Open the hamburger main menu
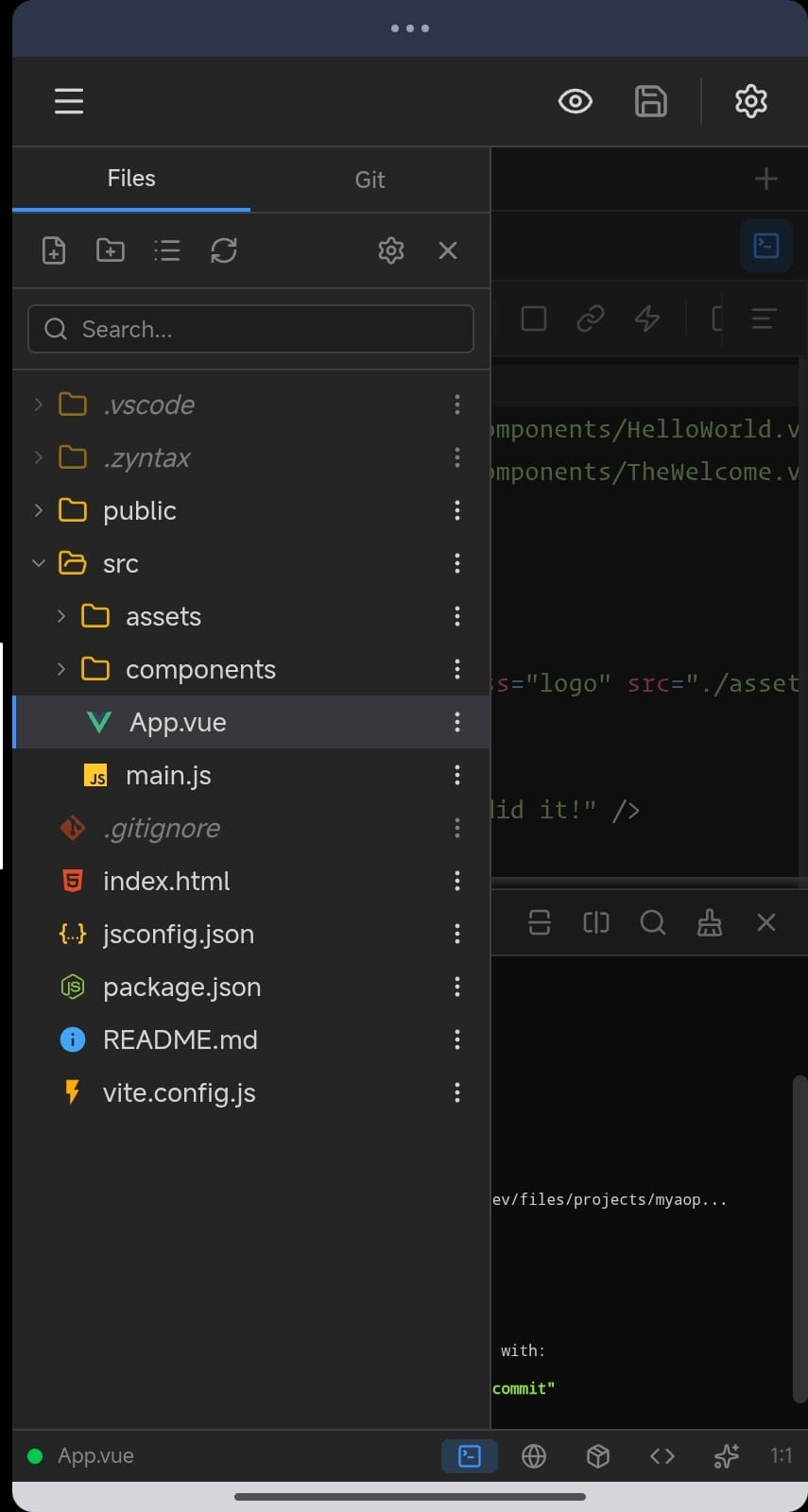The width and height of the screenshot is (808, 1512). (69, 101)
